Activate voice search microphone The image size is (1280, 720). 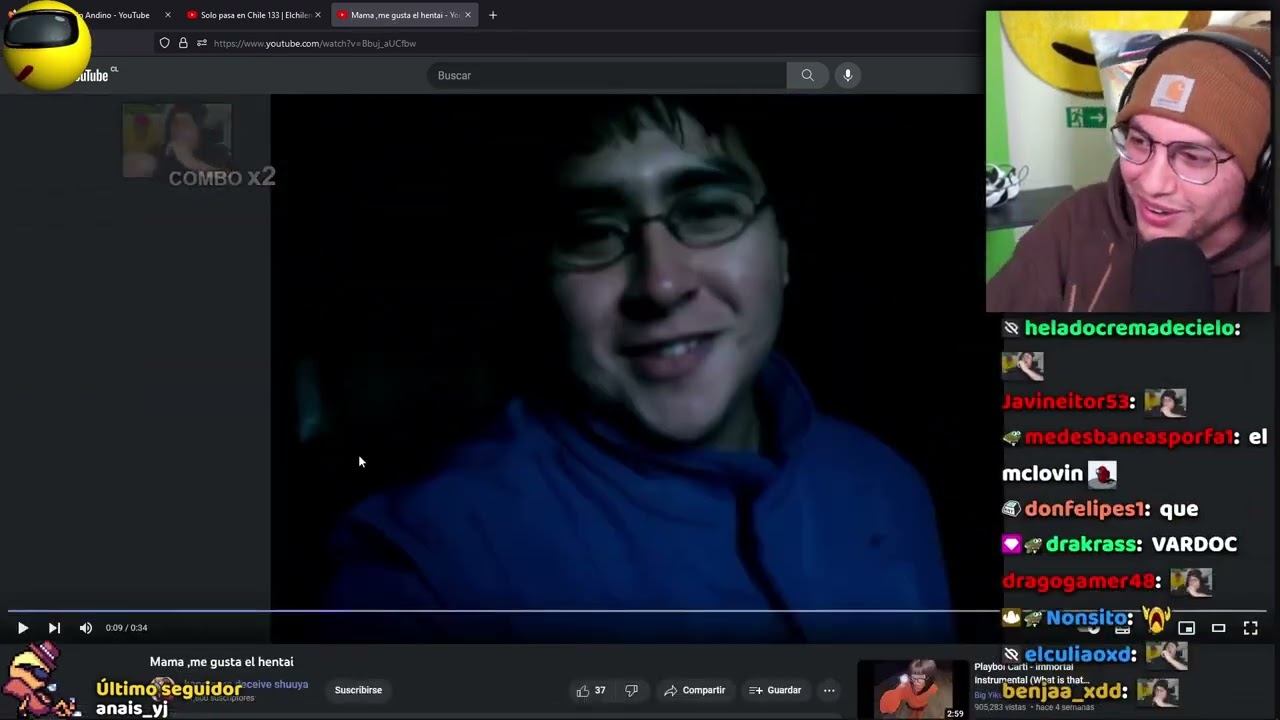[847, 75]
